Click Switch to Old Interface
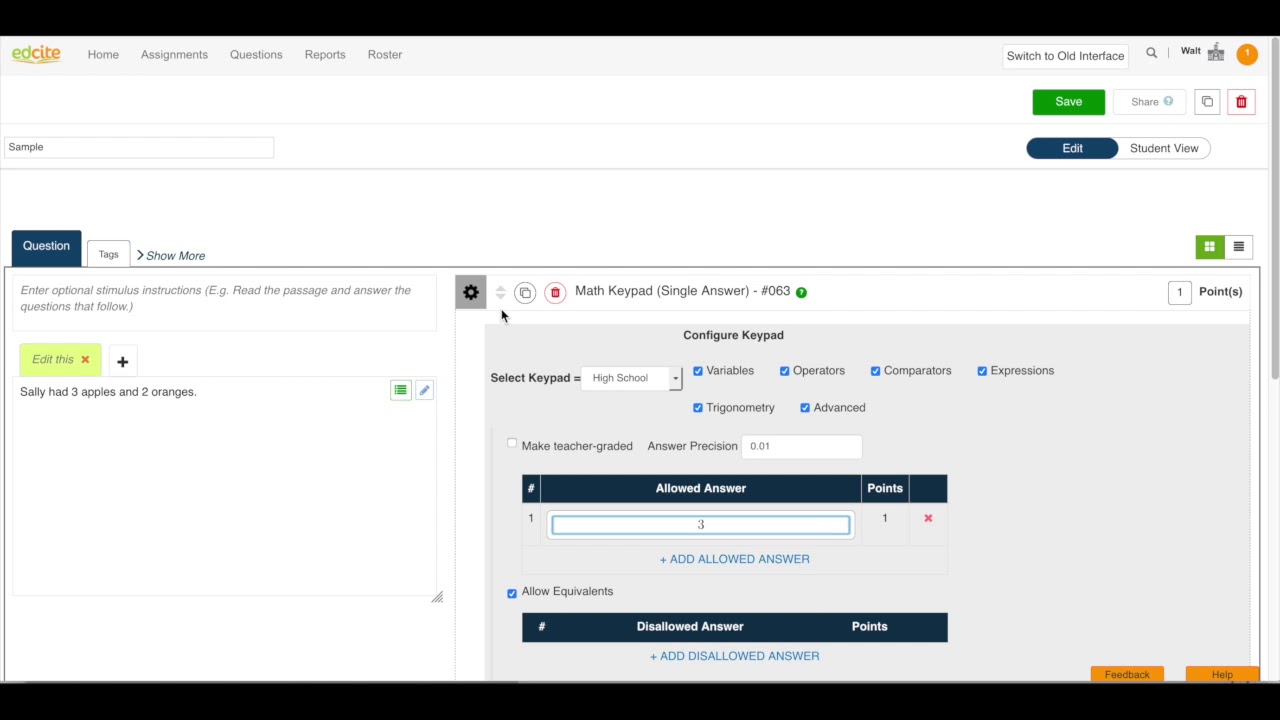1280x720 pixels. pyautogui.click(x=1065, y=56)
